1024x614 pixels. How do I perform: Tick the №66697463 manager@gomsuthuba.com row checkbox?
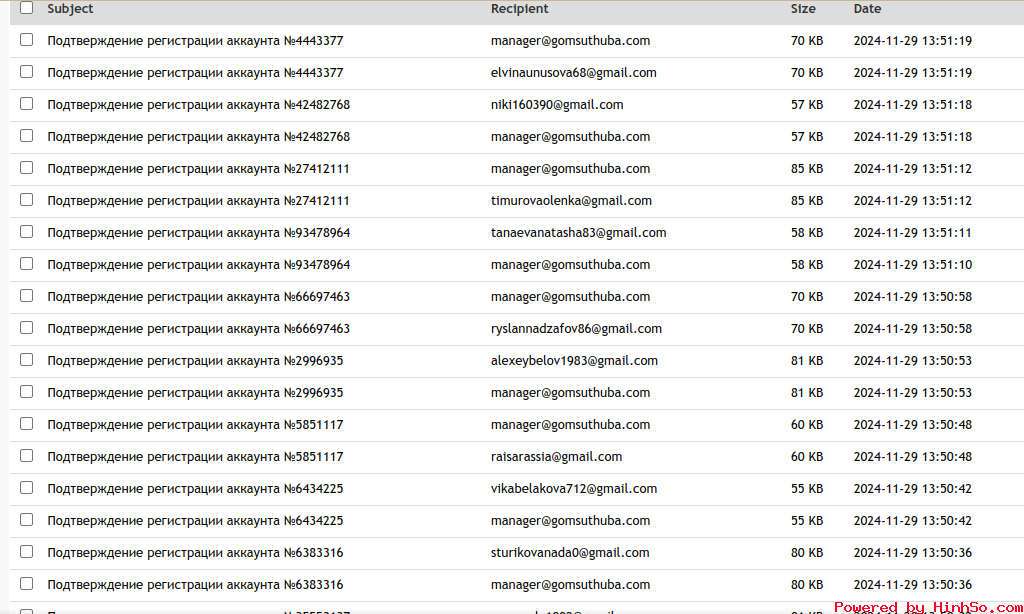[x=26, y=296]
